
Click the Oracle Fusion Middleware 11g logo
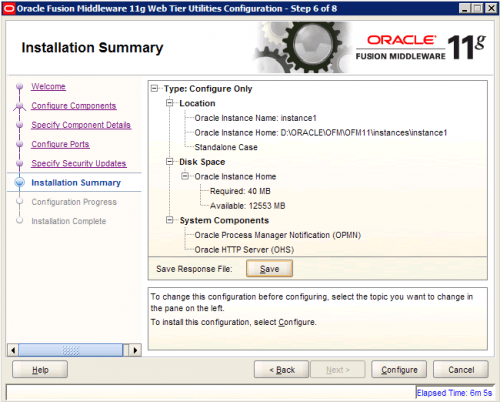421,48
